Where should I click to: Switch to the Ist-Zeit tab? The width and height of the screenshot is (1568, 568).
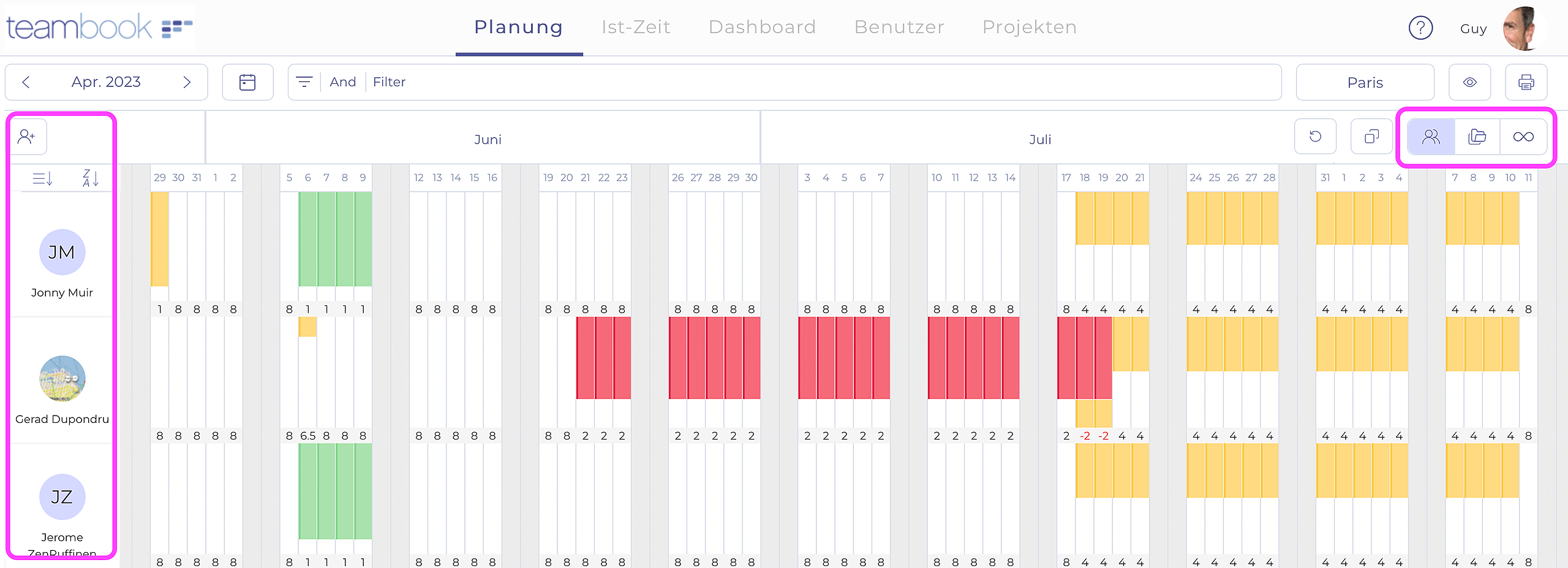click(636, 27)
